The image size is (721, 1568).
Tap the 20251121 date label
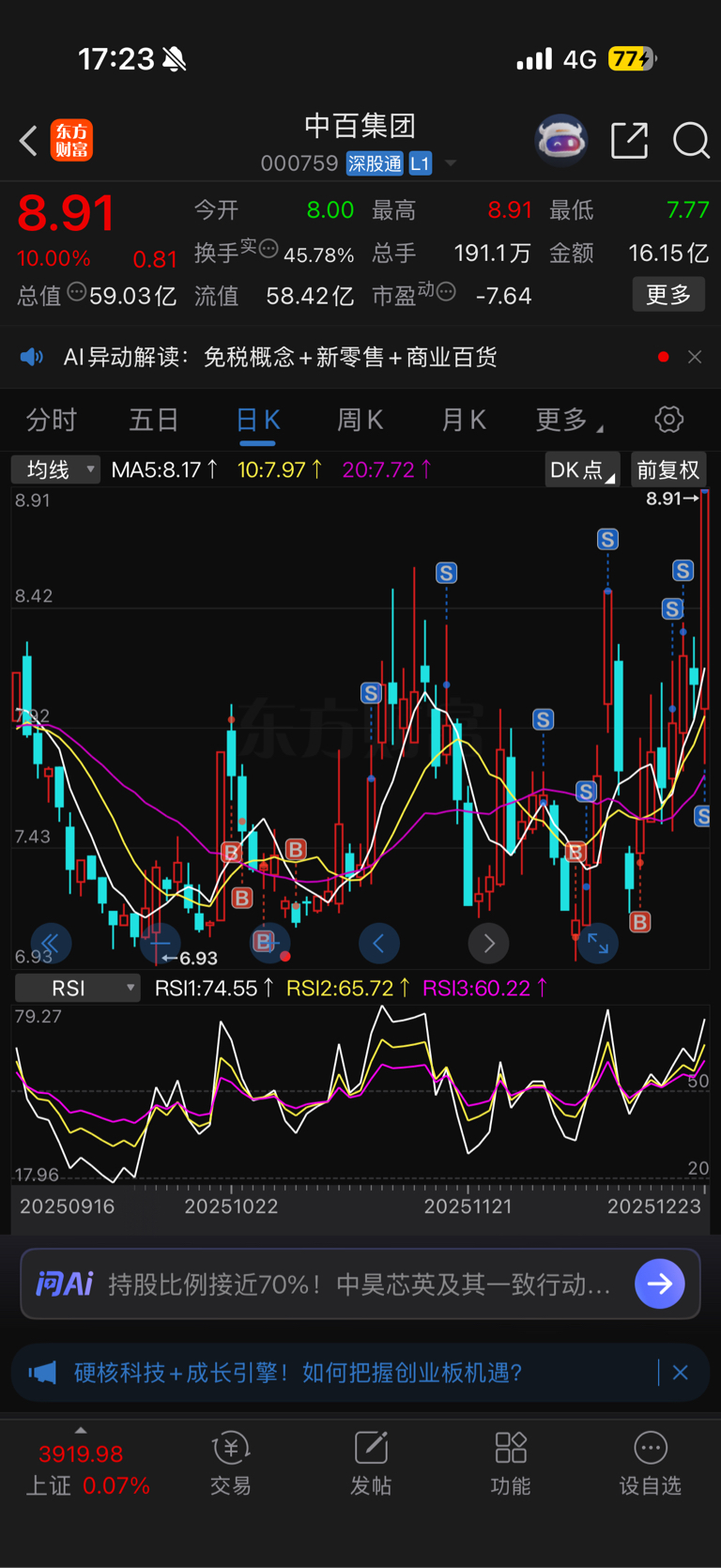tap(468, 1207)
